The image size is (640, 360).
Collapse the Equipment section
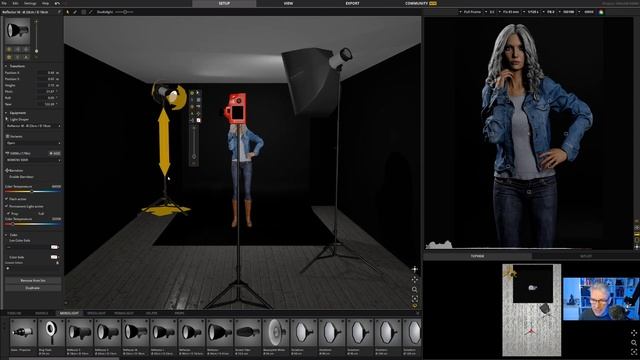6,113
